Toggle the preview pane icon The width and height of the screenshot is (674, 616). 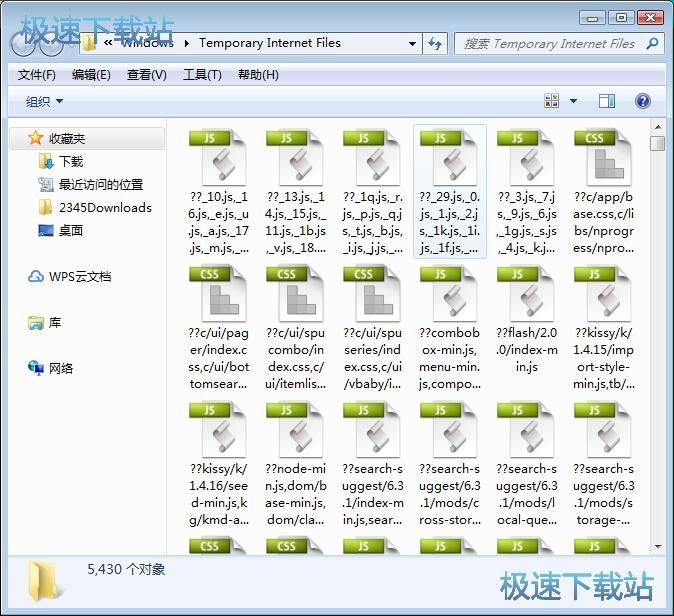click(x=607, y=101)
